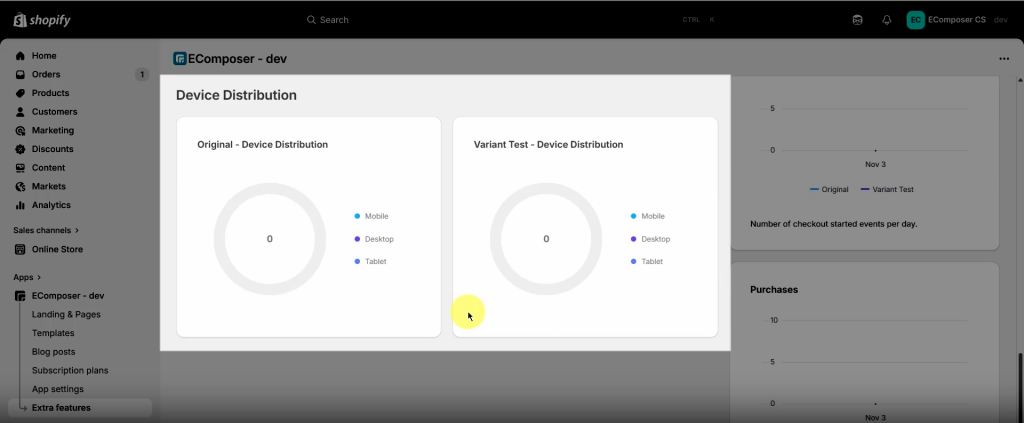Open the Discounts icon in sidebar
Image resolution: width=1024 pixels, height=423 pixels.
click(20, 149)
